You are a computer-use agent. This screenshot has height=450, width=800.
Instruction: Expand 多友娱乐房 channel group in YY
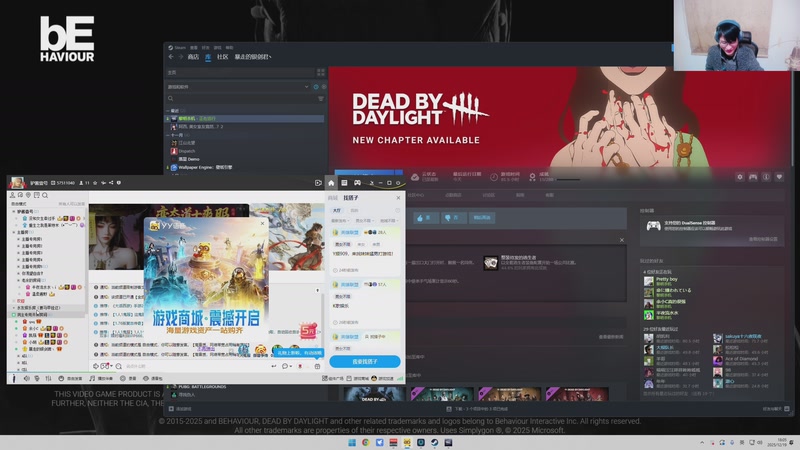tap(14, 308)
